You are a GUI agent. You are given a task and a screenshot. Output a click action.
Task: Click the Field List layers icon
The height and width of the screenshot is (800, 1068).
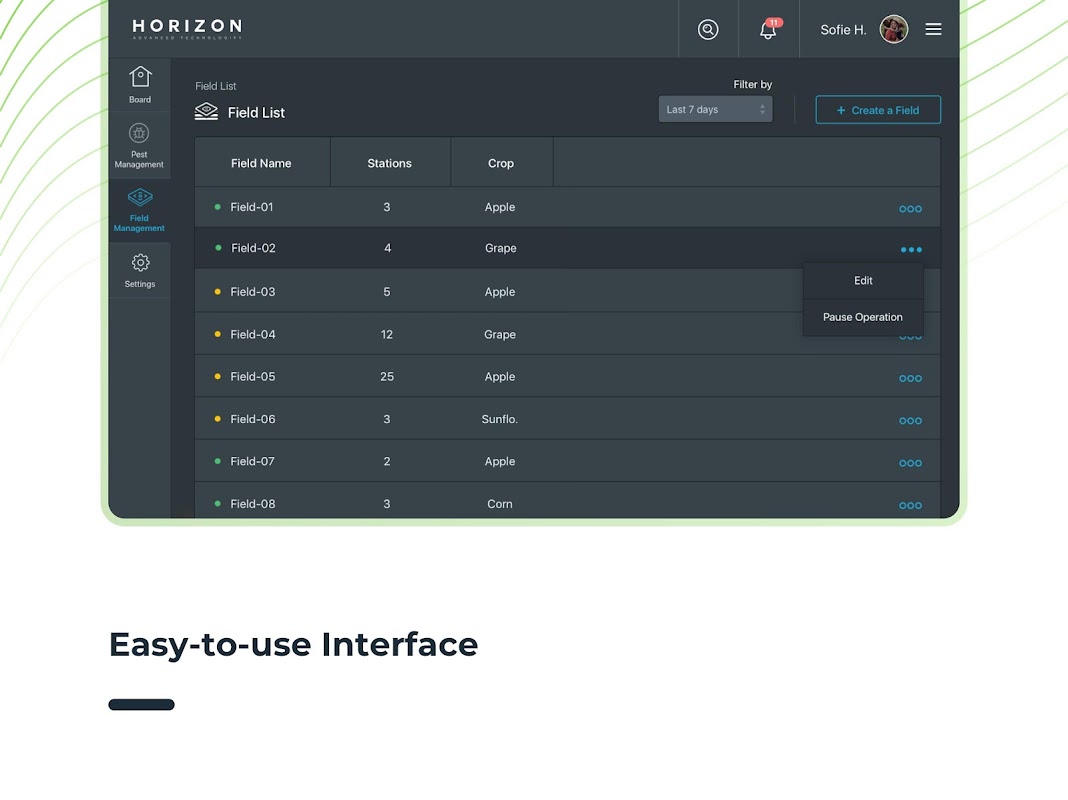pyautogui.click(x=206, y=112)
